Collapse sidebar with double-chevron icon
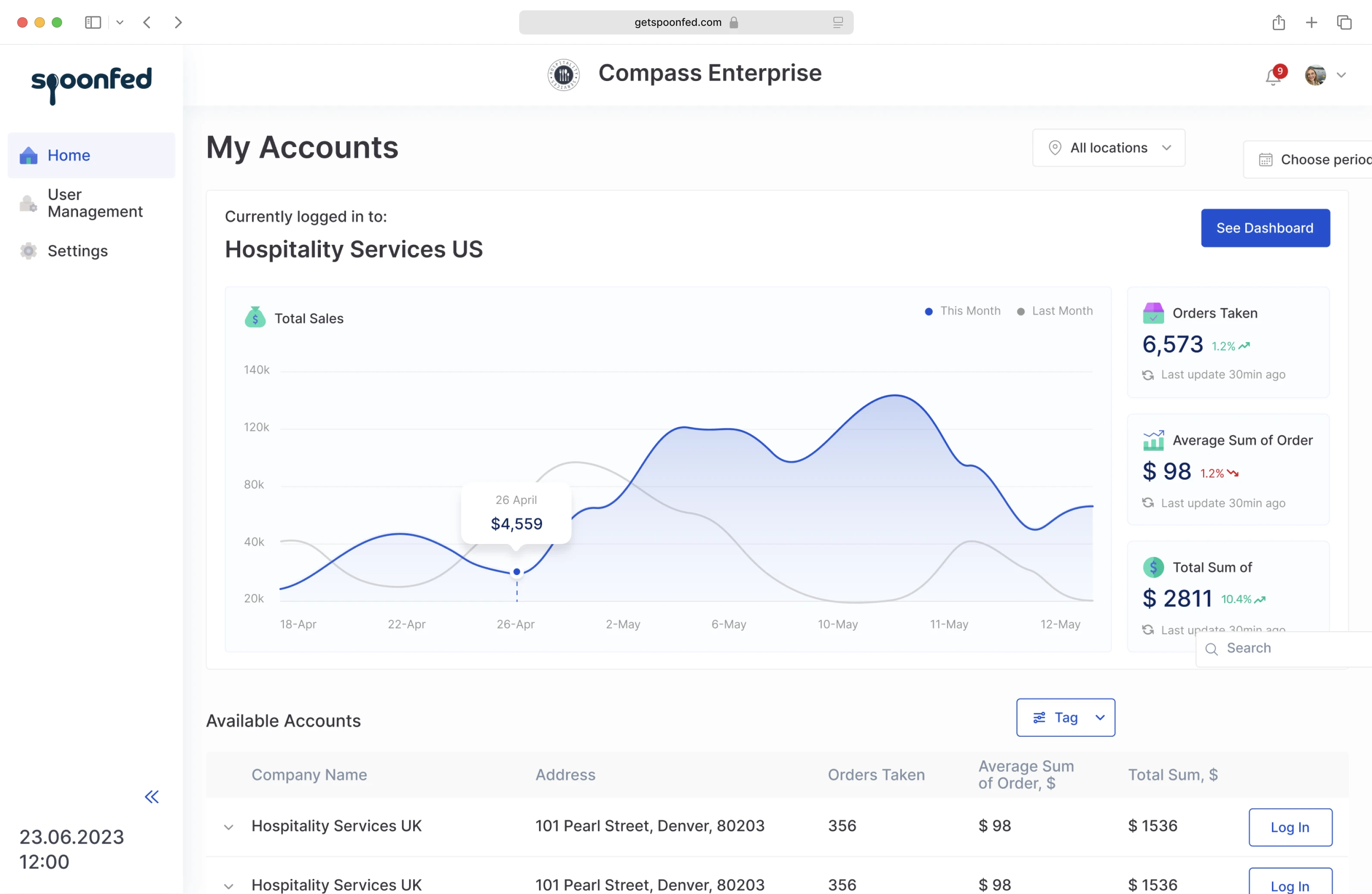 coord(152,797)
